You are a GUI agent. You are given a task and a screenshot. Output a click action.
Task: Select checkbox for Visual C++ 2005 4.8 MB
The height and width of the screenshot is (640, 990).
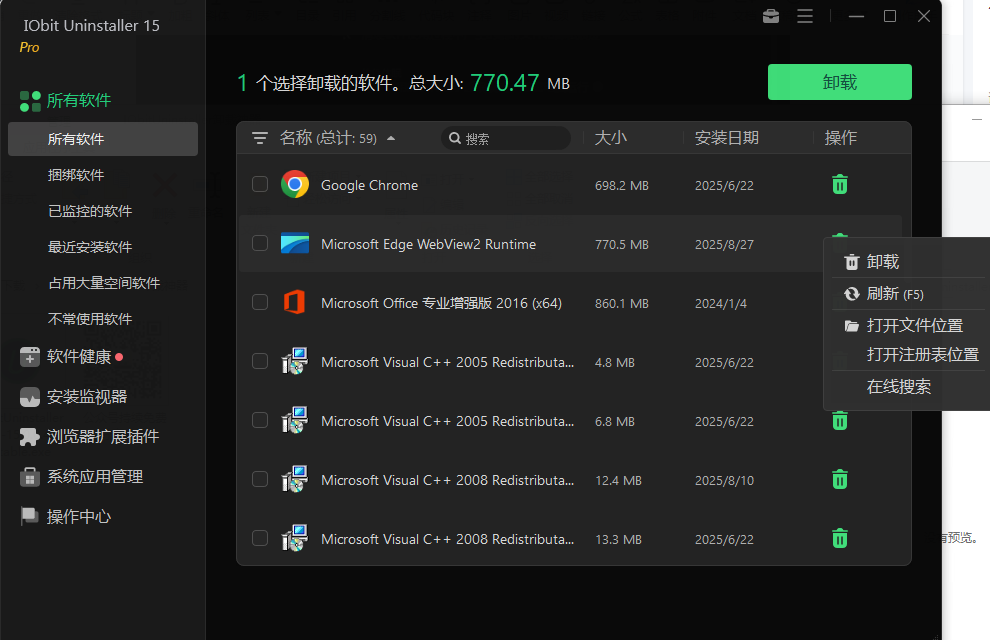(x=259, y=361)
